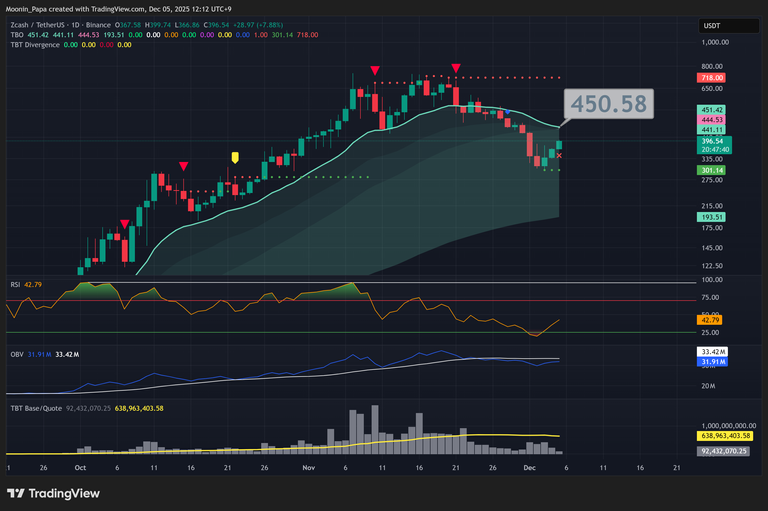Click the current price label 396.54

point(712,141)
